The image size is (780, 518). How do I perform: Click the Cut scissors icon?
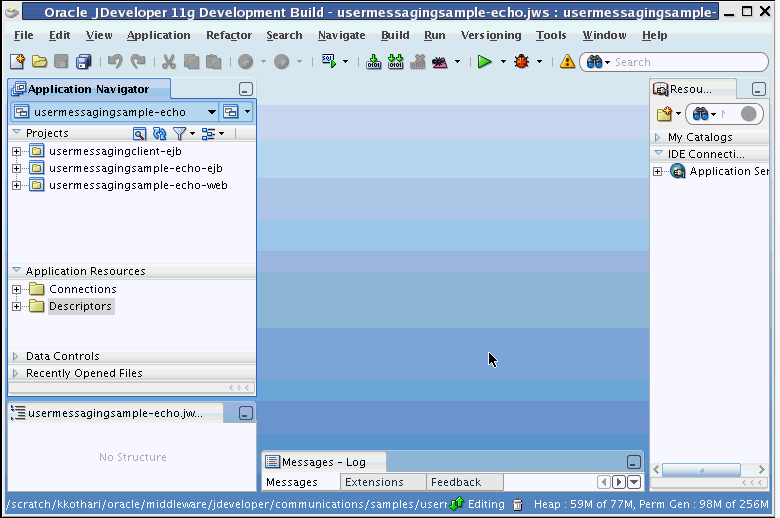(x=169, y=62)
